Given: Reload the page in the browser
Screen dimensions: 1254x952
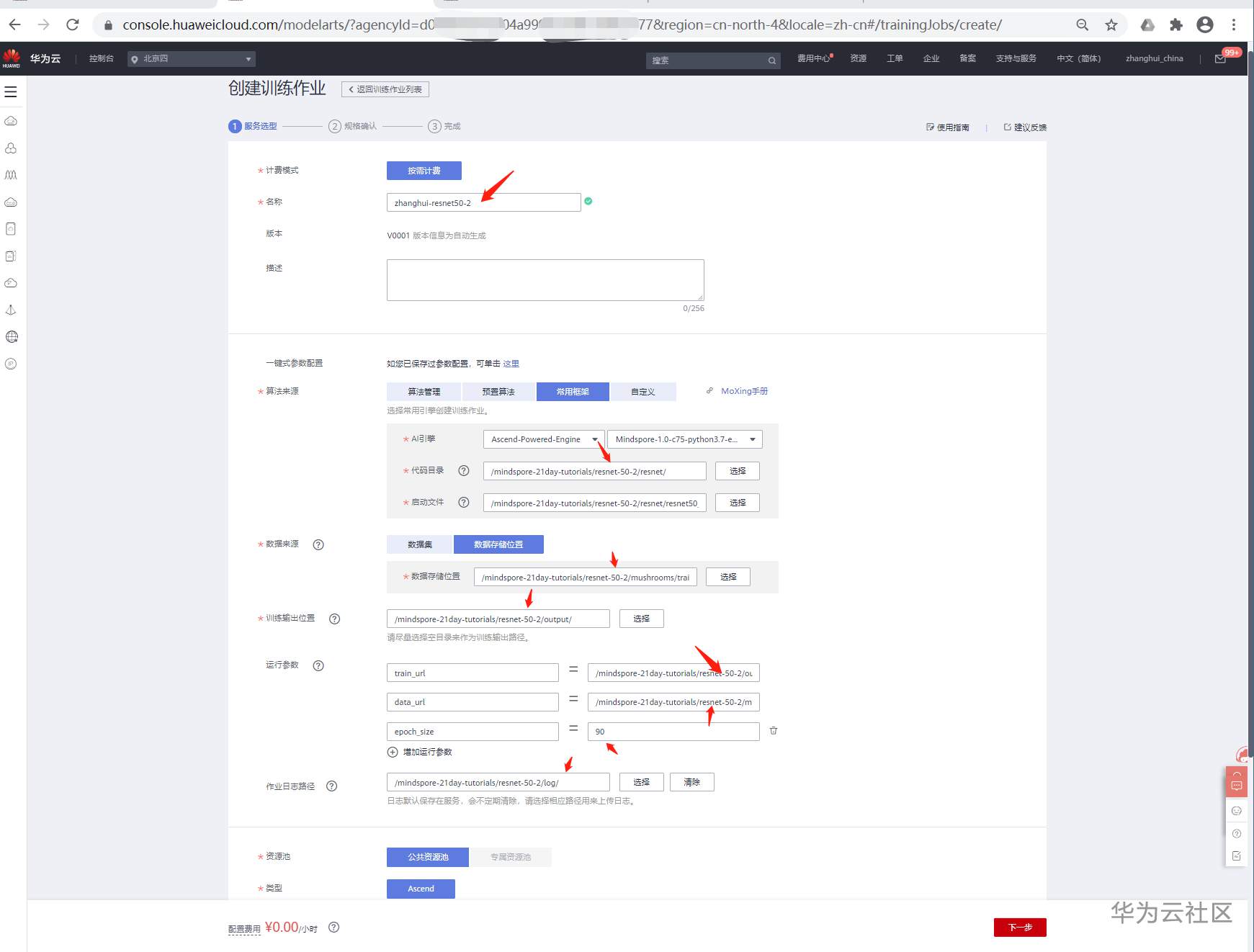Looking at the screenshot, I should coord(73,25).
